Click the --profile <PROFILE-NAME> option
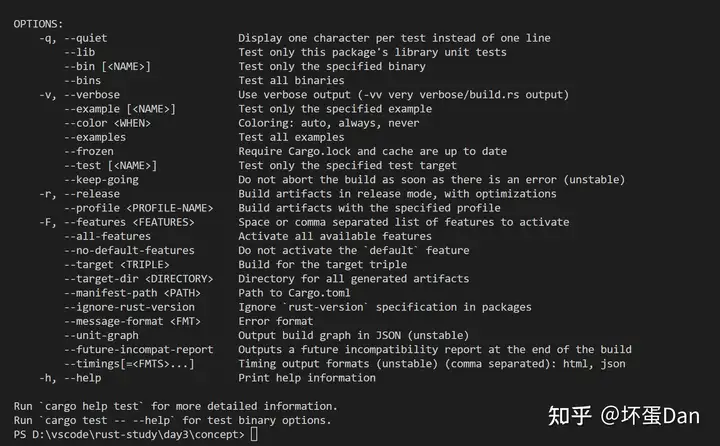Screen dimensions: 720x446 pos(139,208)
